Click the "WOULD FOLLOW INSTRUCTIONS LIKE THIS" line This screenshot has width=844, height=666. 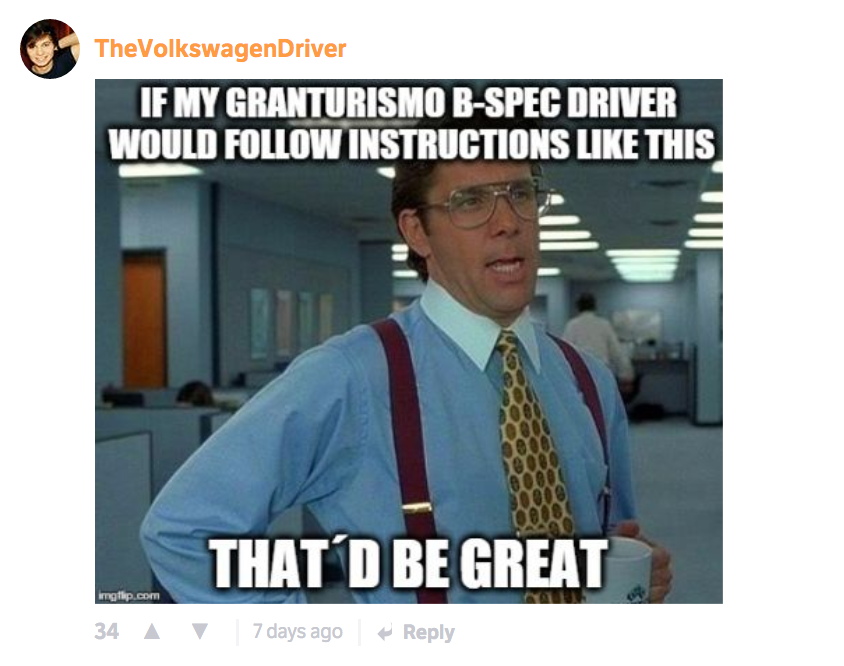coord(411,144)
